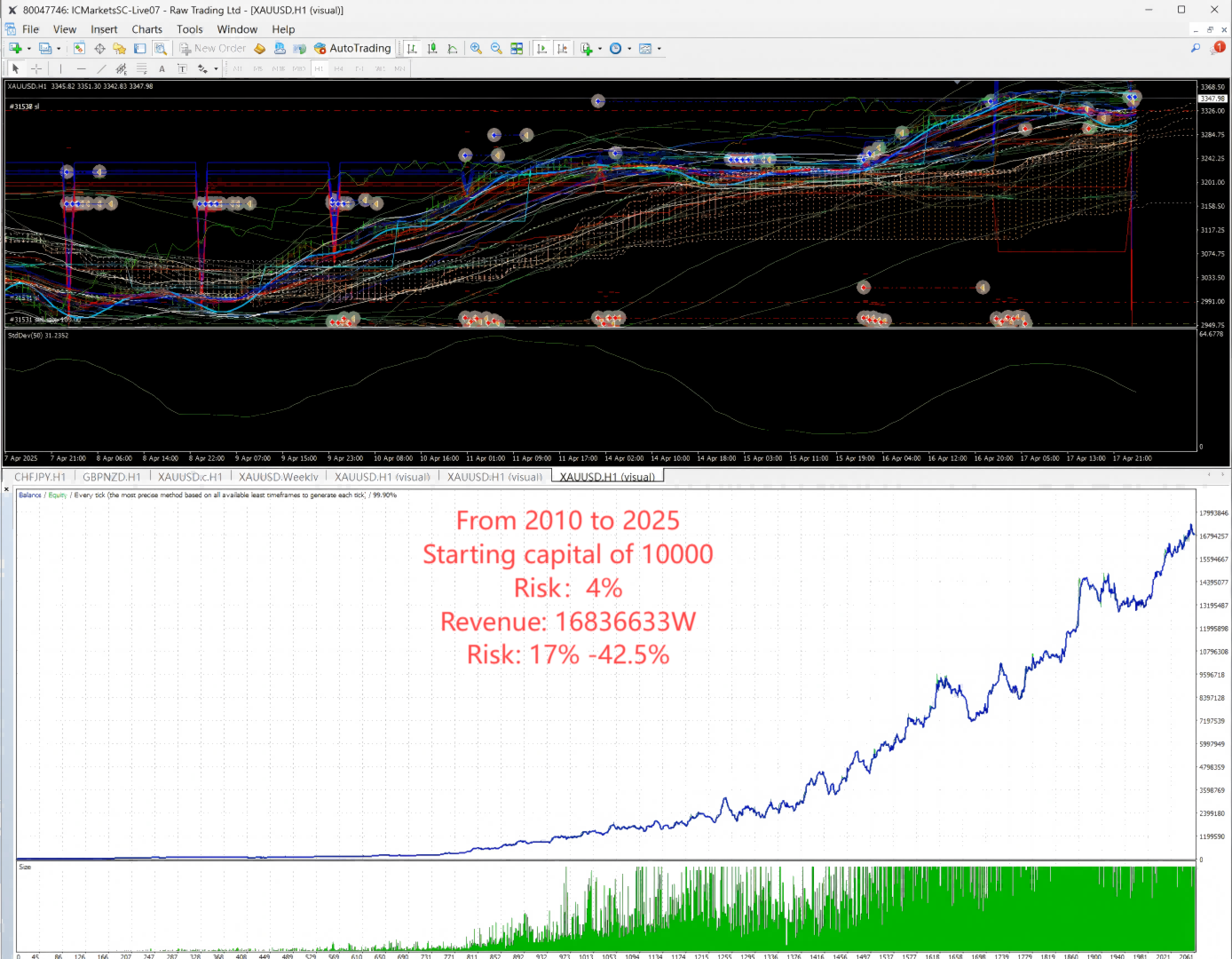Toggle the AutoTrading button
The image size is (1232, 959).
352,49
